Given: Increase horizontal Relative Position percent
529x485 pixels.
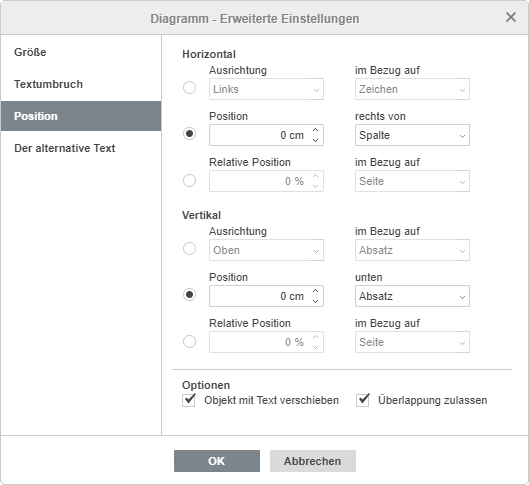Looking at the screenshot, I should point(315,176).
